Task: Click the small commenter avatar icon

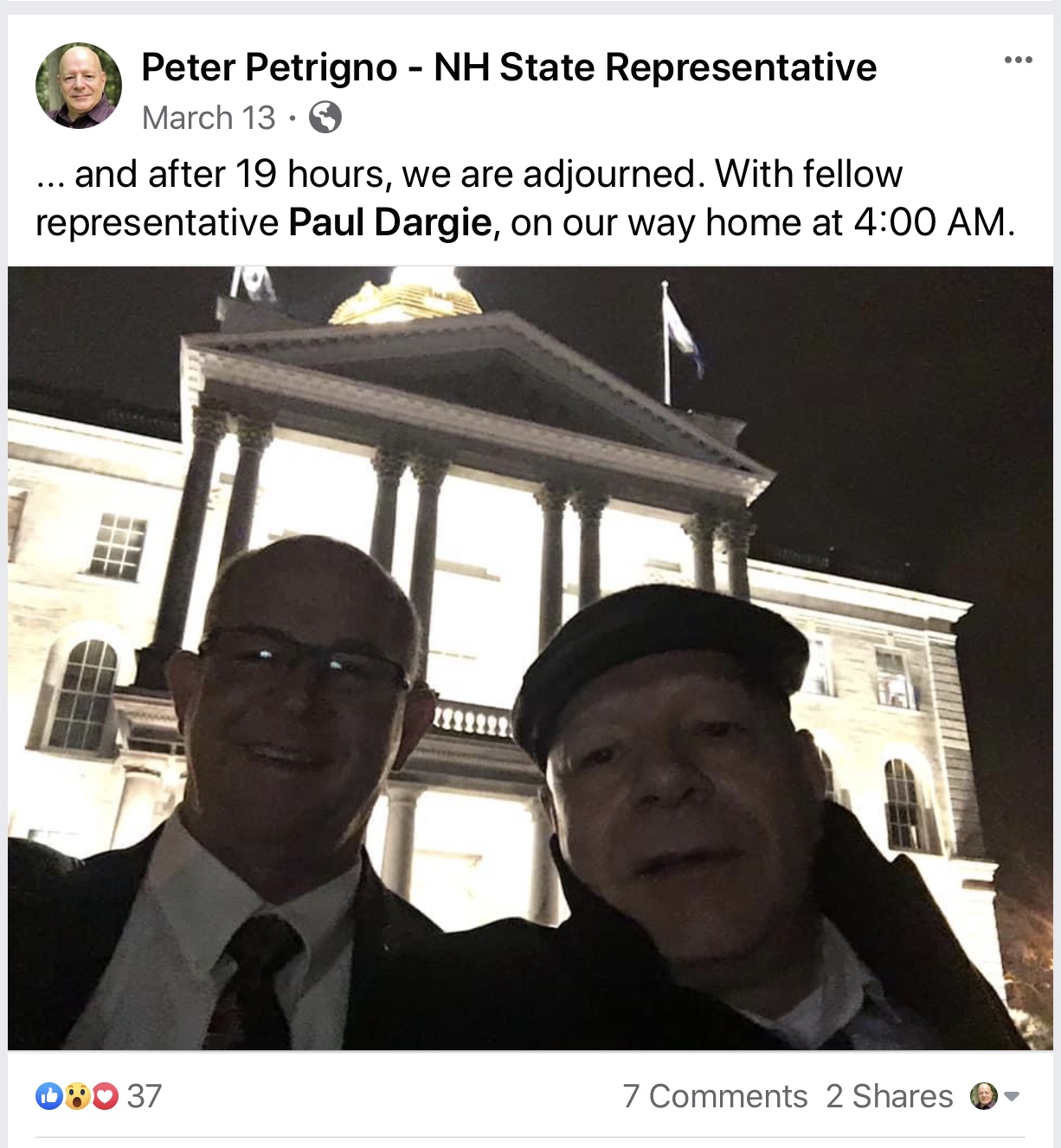Action: pos(984,1096)
